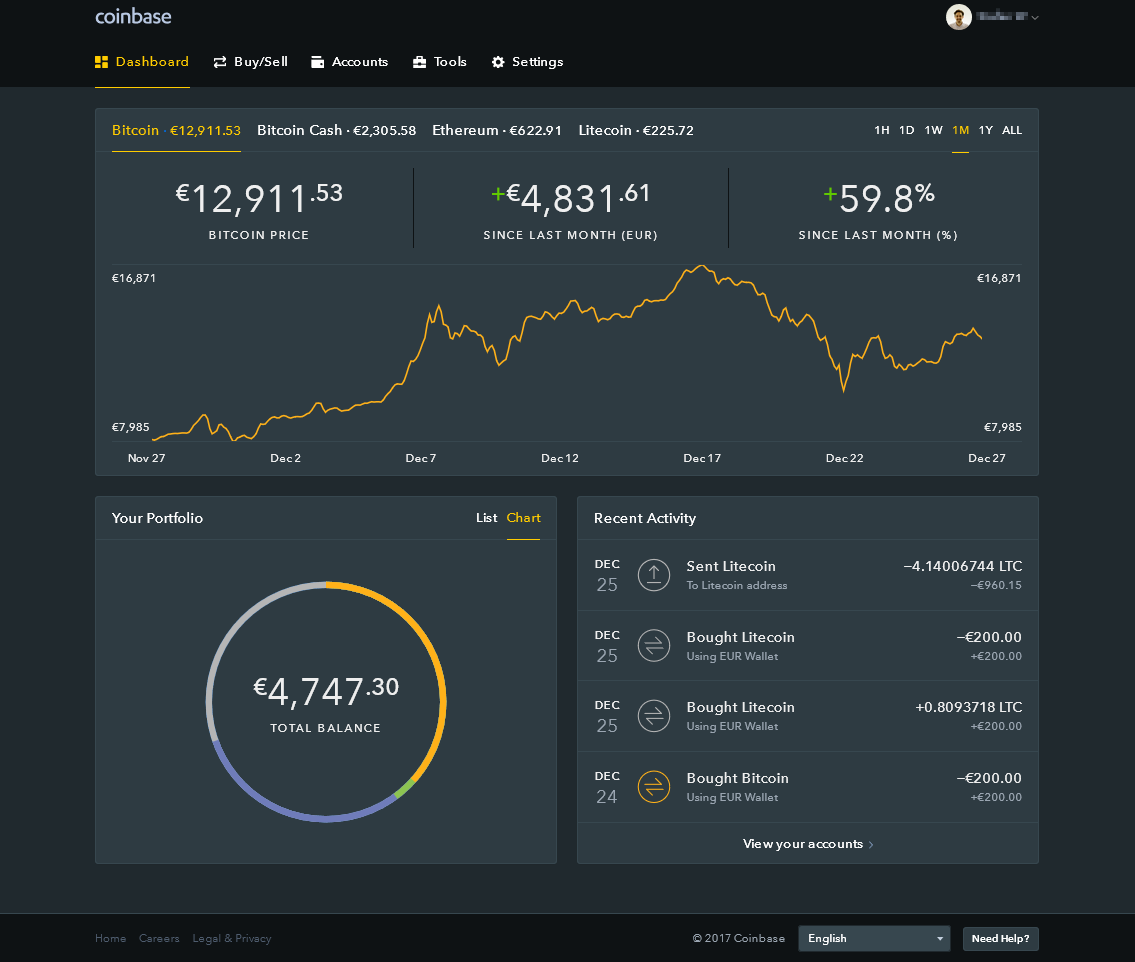Click the Need Help? button

click(1000, 938)
